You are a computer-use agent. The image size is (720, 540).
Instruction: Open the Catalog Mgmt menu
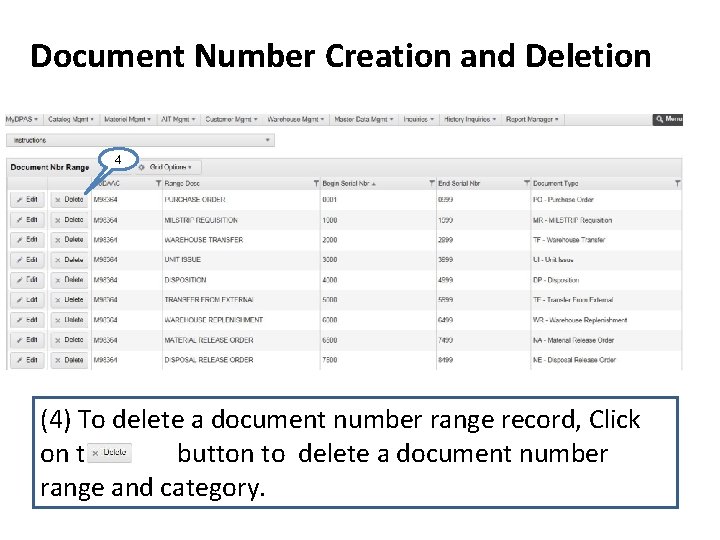tap(70, 119)
